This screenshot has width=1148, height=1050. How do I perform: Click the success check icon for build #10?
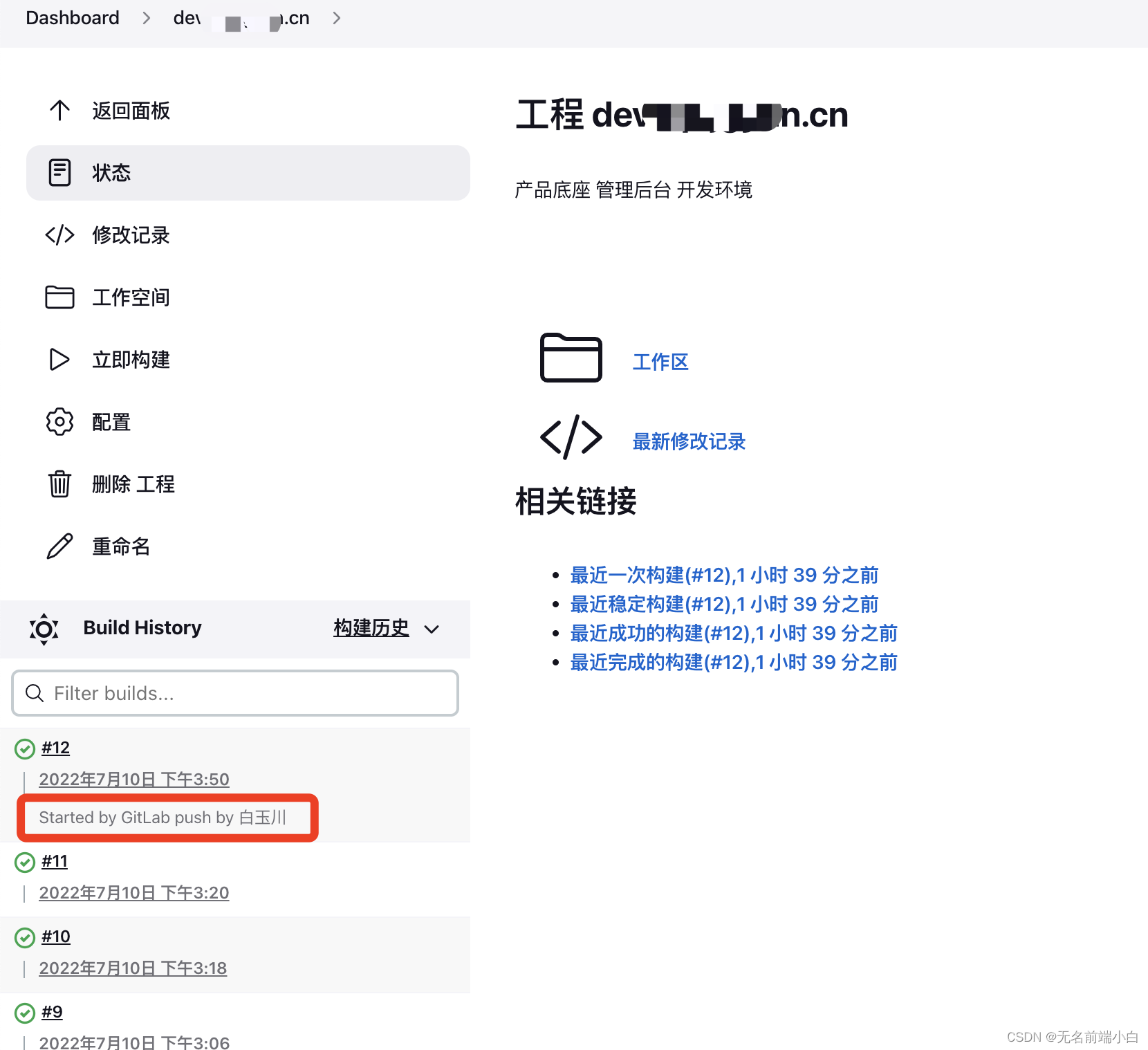tap(25, 937)
